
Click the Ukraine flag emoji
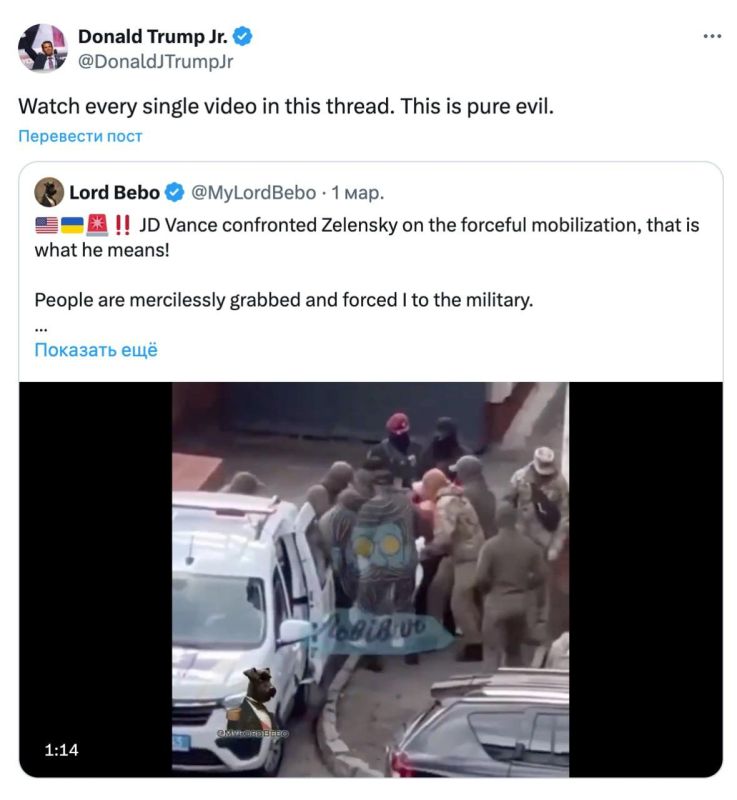pos(72,225)
